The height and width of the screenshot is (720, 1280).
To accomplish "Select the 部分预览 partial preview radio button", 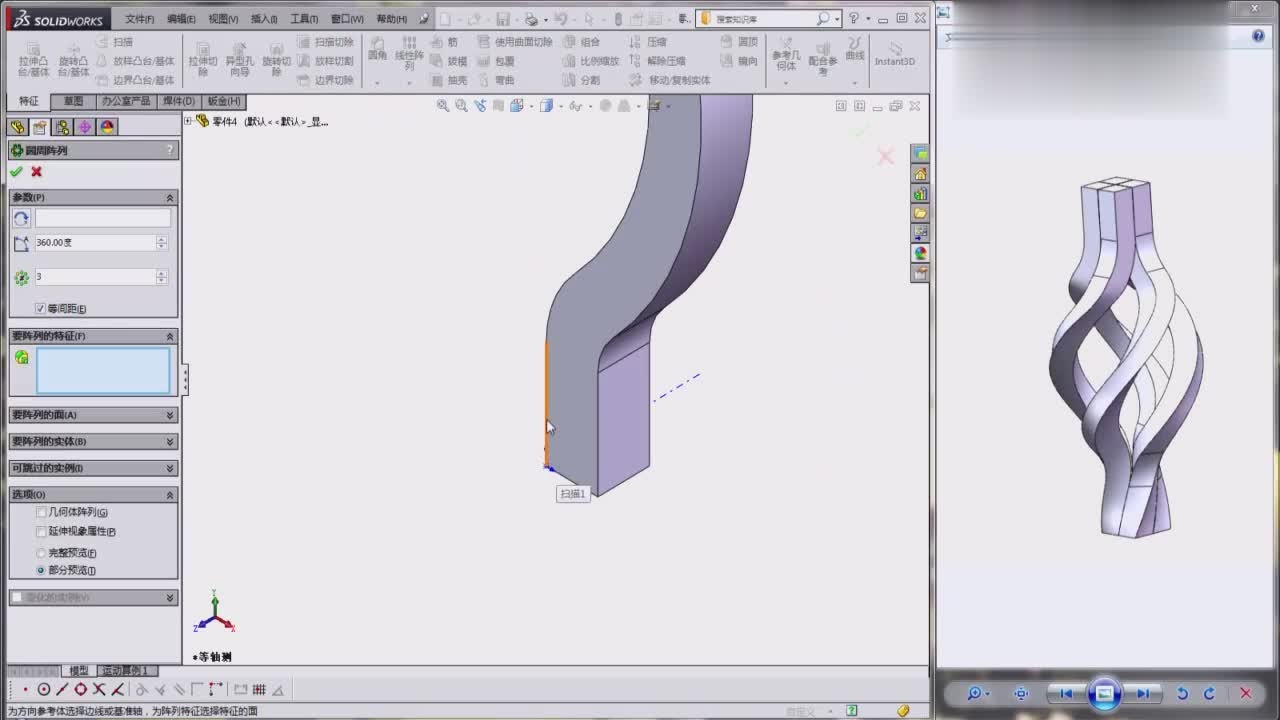I will click(41, 570).
